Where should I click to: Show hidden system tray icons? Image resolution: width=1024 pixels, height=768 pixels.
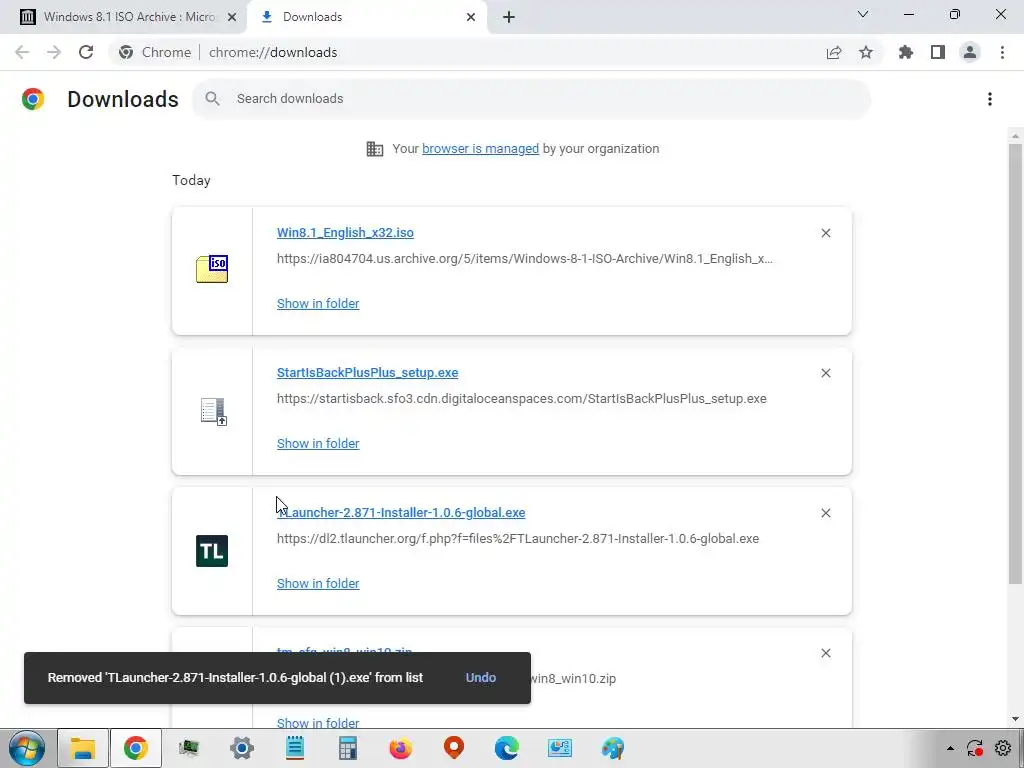pyautogui.click(x=950, y=748)
